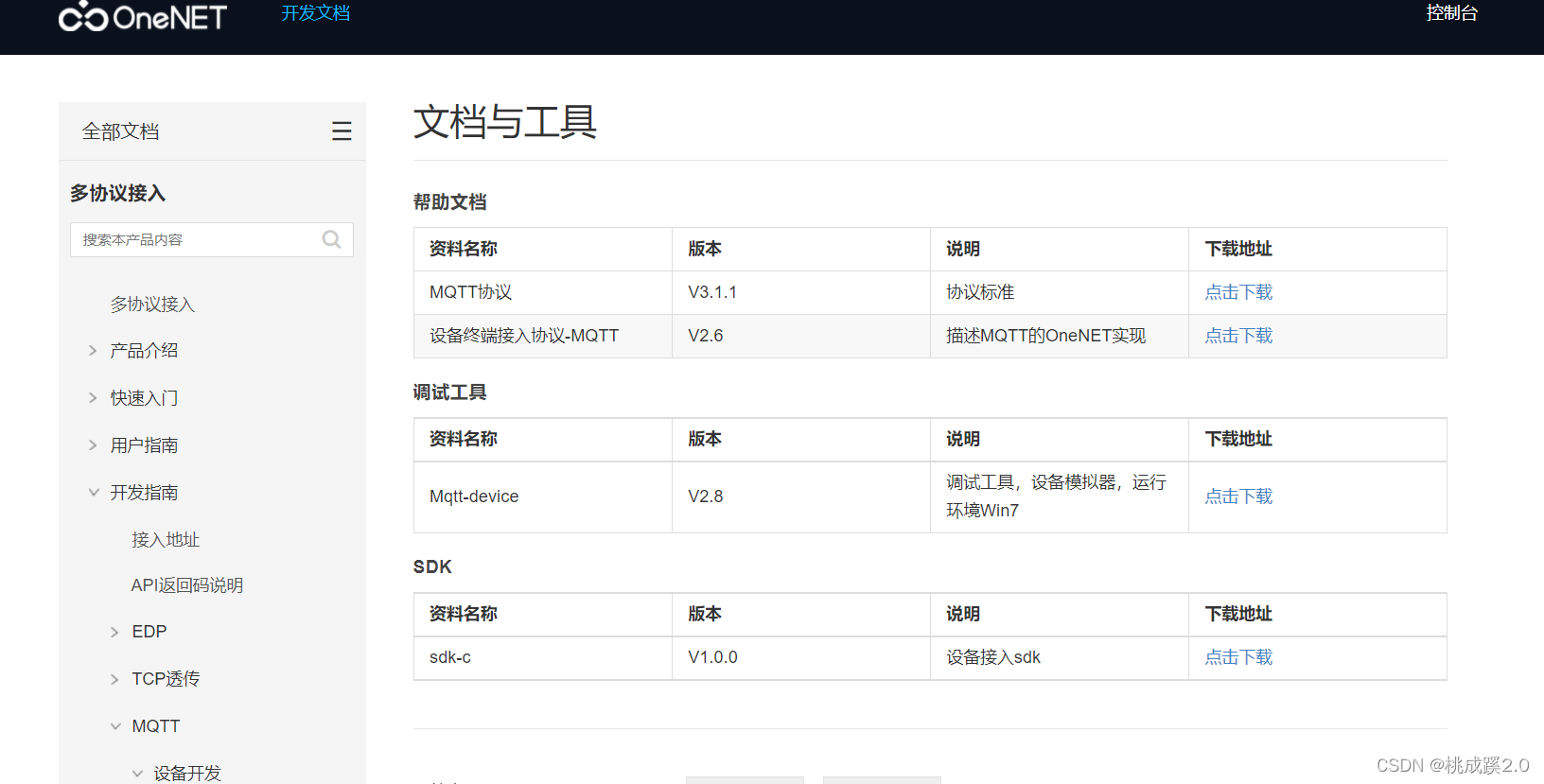
Task: Click the Mqtt-device name cell
Action: pos(543,497)
